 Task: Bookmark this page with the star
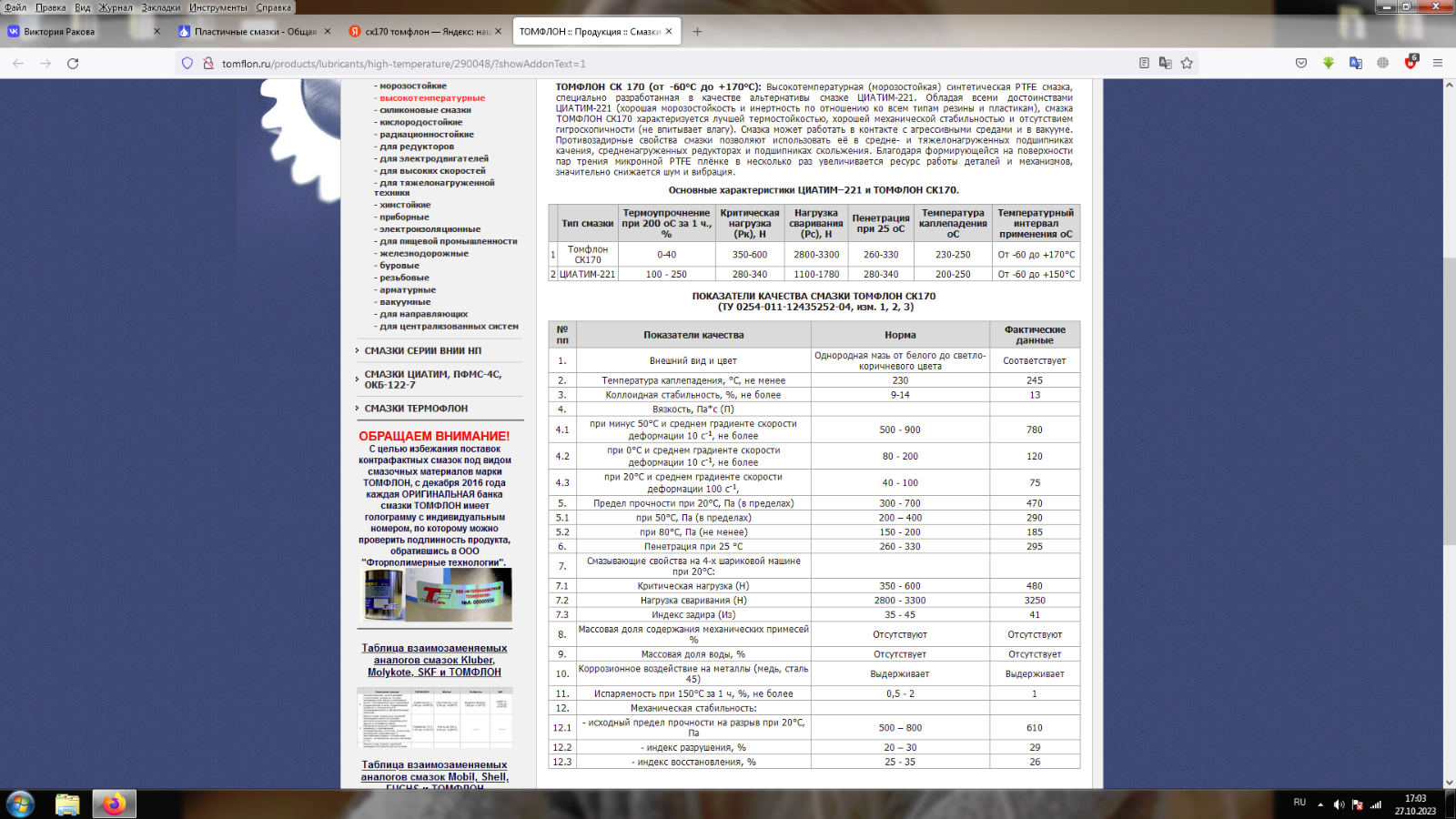point(1187,63)
